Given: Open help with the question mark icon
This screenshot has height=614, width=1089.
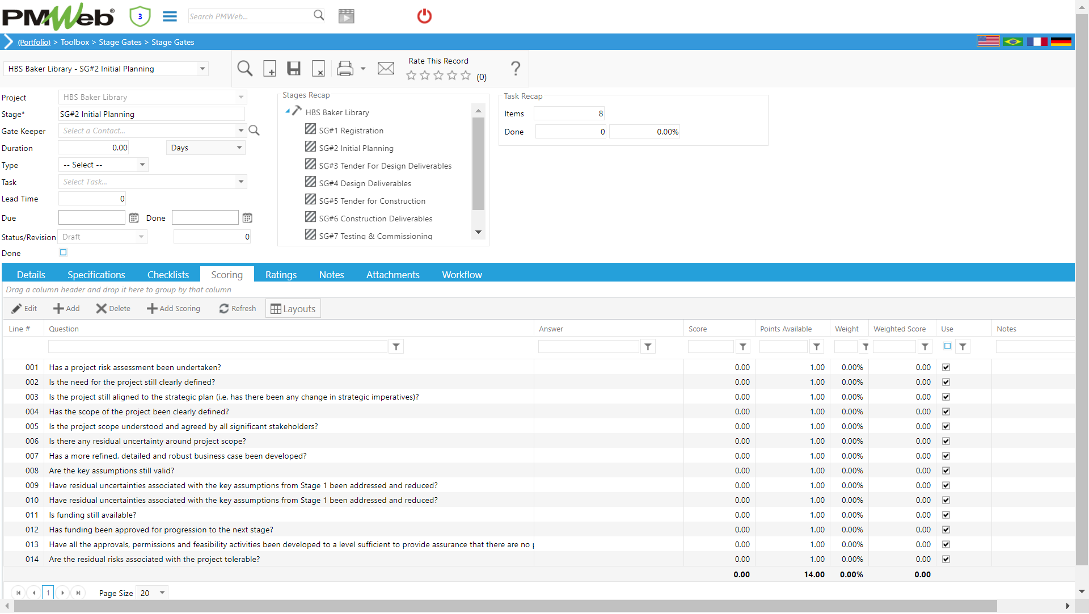Looking at the screenshot, I should click(515, 68).
